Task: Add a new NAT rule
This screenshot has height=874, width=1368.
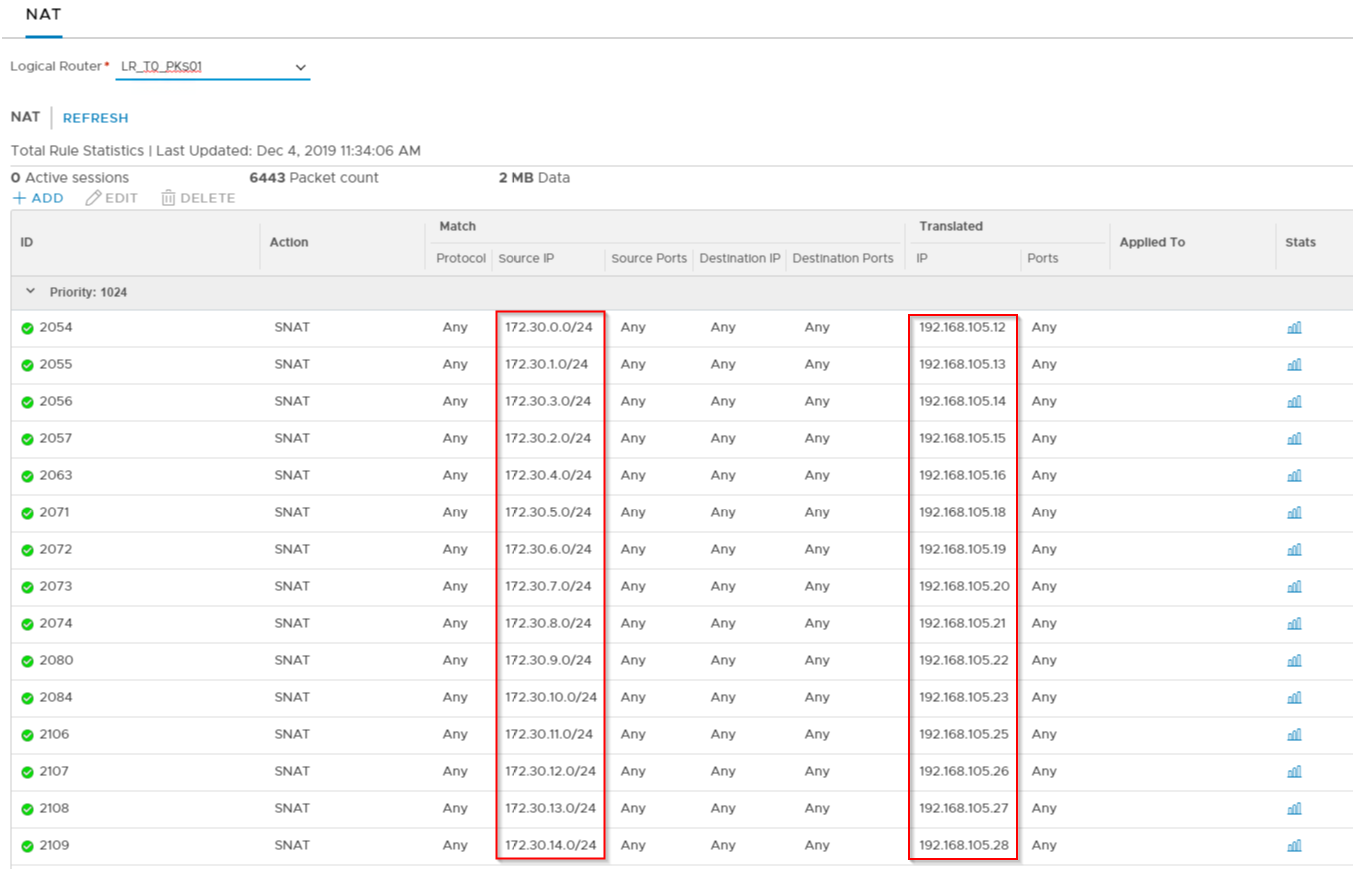Action: point(38,198)
